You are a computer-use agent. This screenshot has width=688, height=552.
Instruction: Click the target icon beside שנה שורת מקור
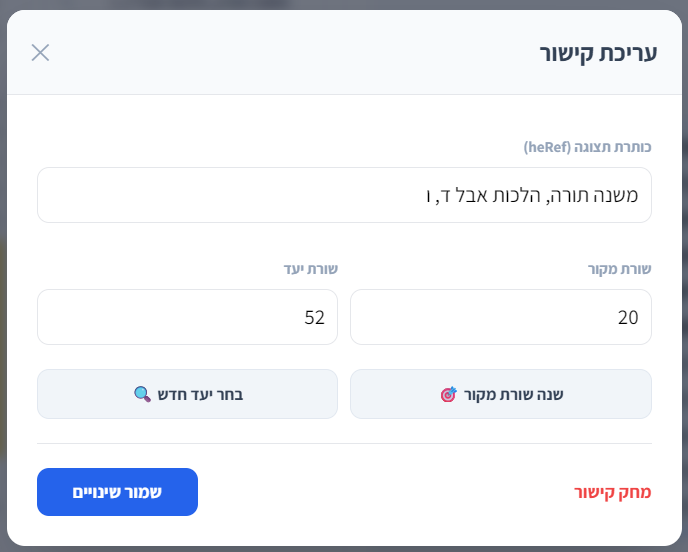[448, 394]
